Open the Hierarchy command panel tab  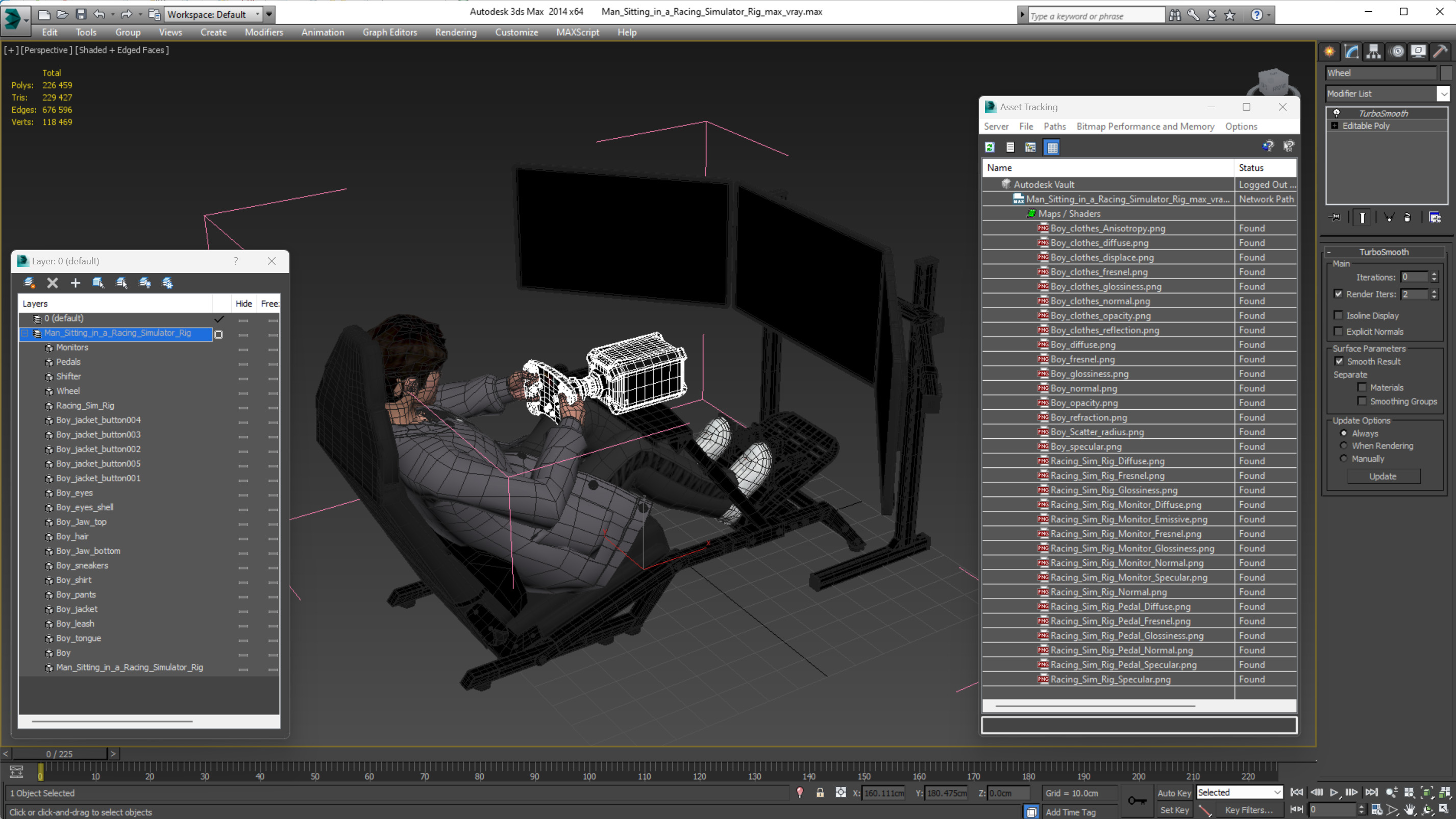pos(1373,52)
